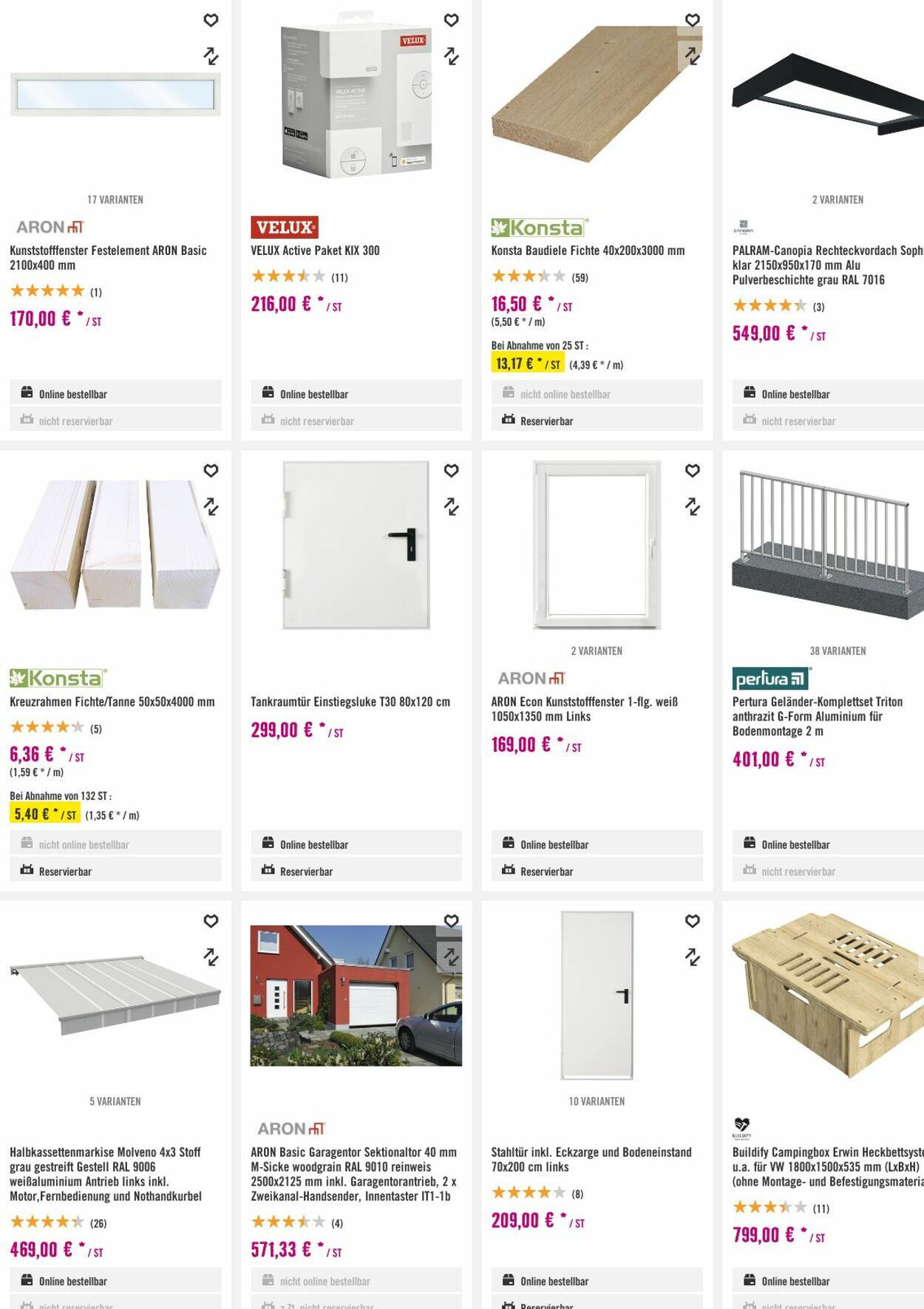
Task: Favorite the Tankraumtür Einstiegsluke heart icon
Action: click(x=451, y=471)
